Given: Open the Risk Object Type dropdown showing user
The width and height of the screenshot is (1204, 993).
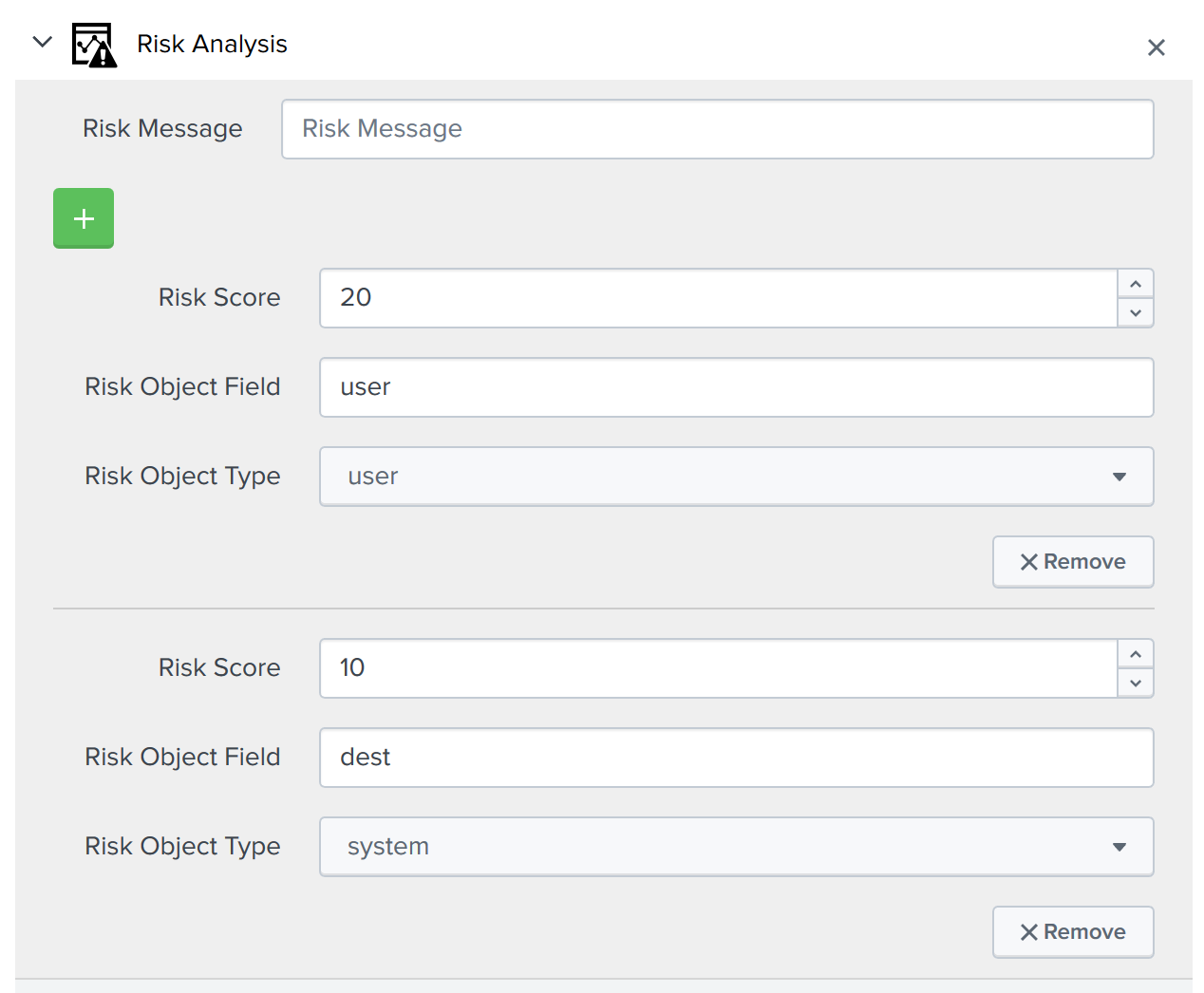Looking at the screenshot, I should pyautogui.click(x=736, y=477).
